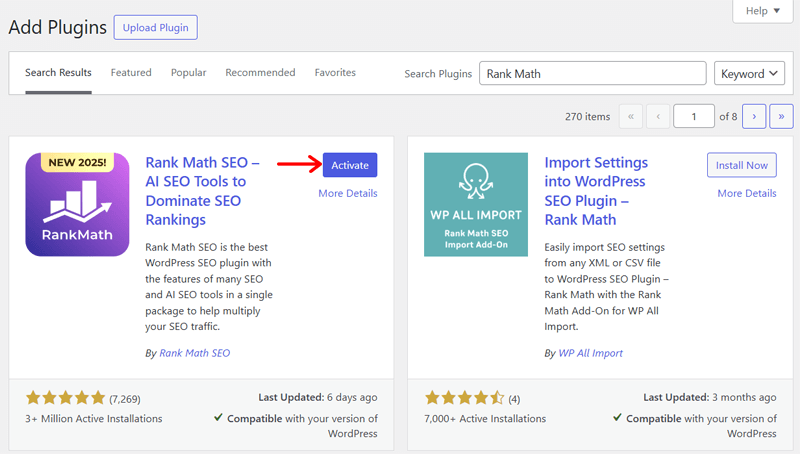Select the Search Results tab
800x454 pixels.
[58, 73]
